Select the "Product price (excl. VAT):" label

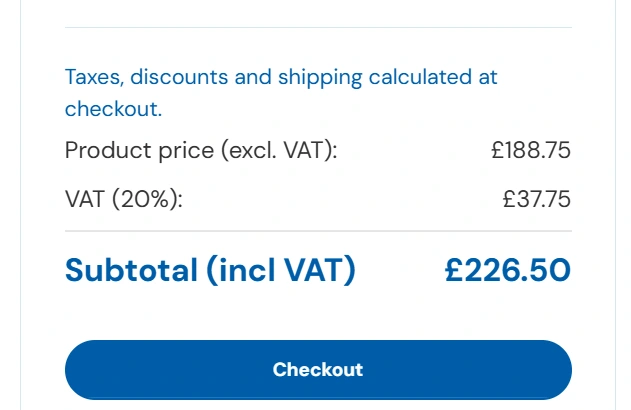pos(201,151)
